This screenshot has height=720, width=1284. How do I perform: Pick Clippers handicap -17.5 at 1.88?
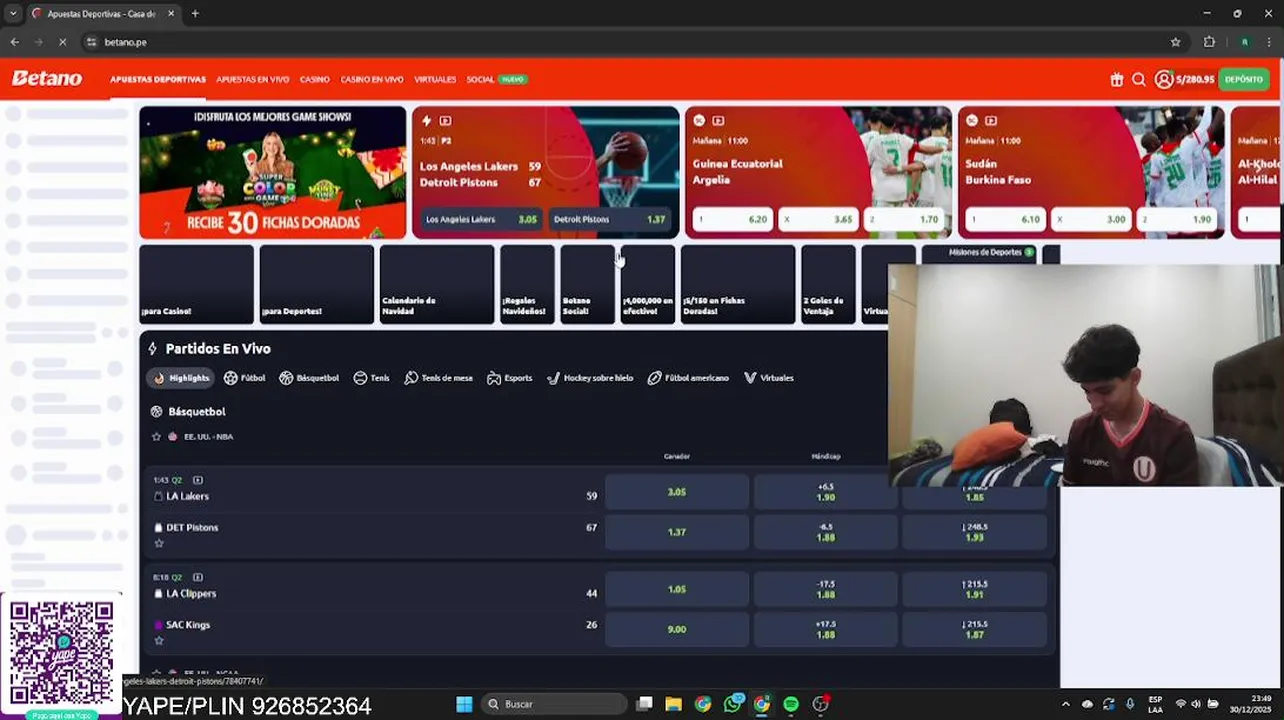point(825,589)
